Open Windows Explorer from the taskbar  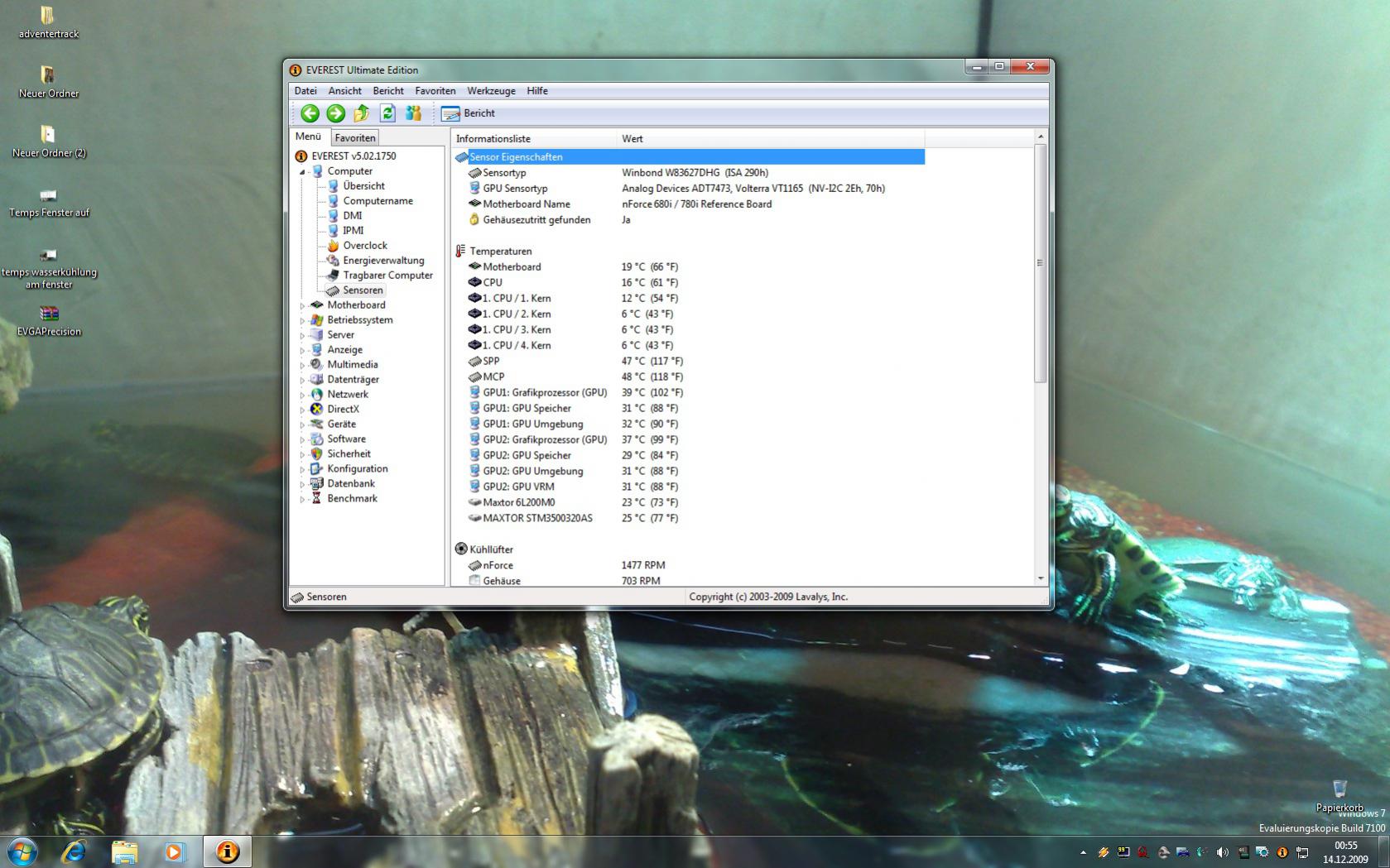point(124,851)
